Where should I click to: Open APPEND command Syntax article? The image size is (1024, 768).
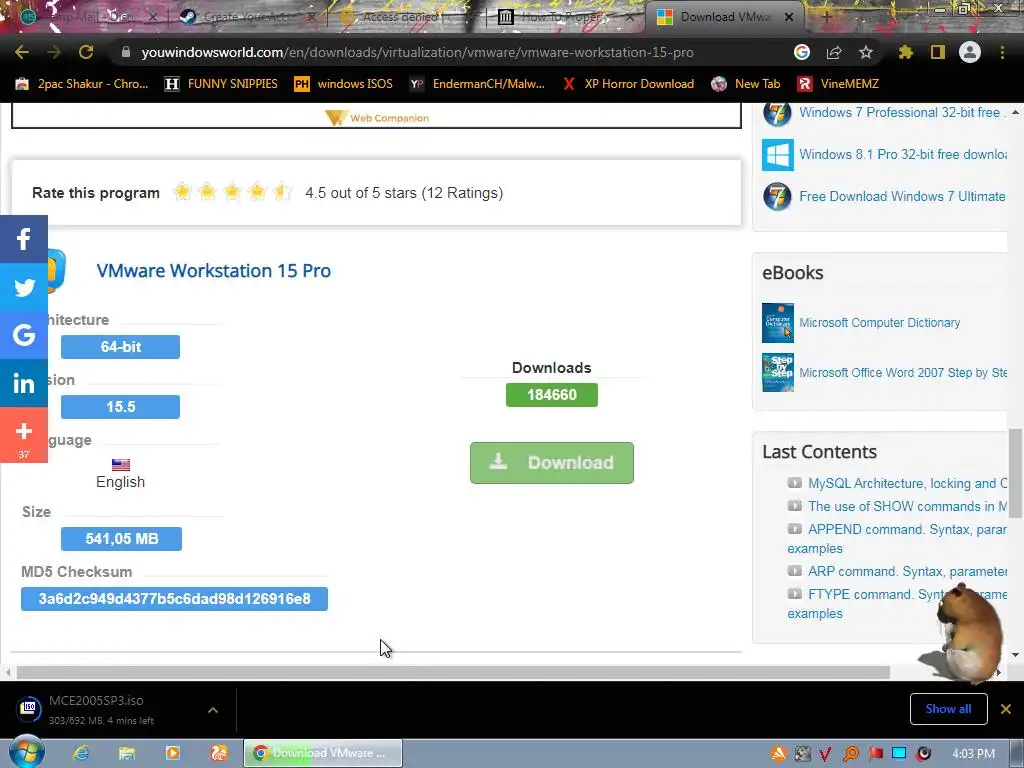pyautogui.click(x=897, y=539)
